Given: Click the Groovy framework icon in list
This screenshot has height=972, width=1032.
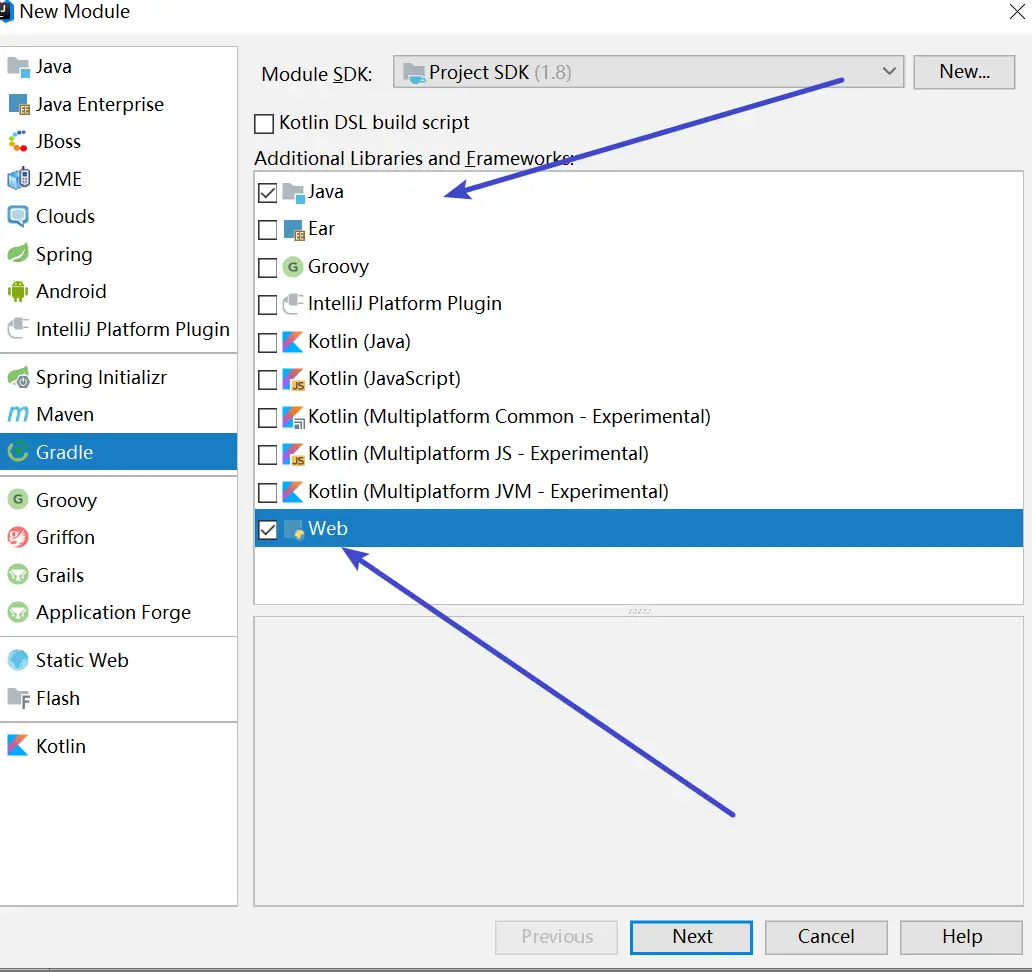Looking at the screenshot, I should coord(293,267).
